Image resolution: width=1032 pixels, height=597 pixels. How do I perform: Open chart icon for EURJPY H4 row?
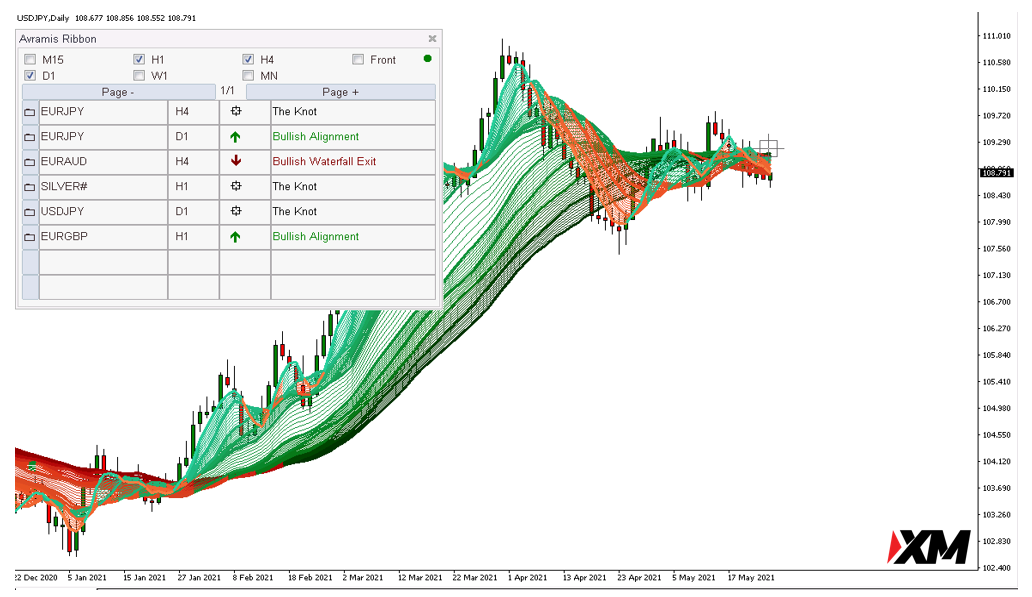click(30, 112)
